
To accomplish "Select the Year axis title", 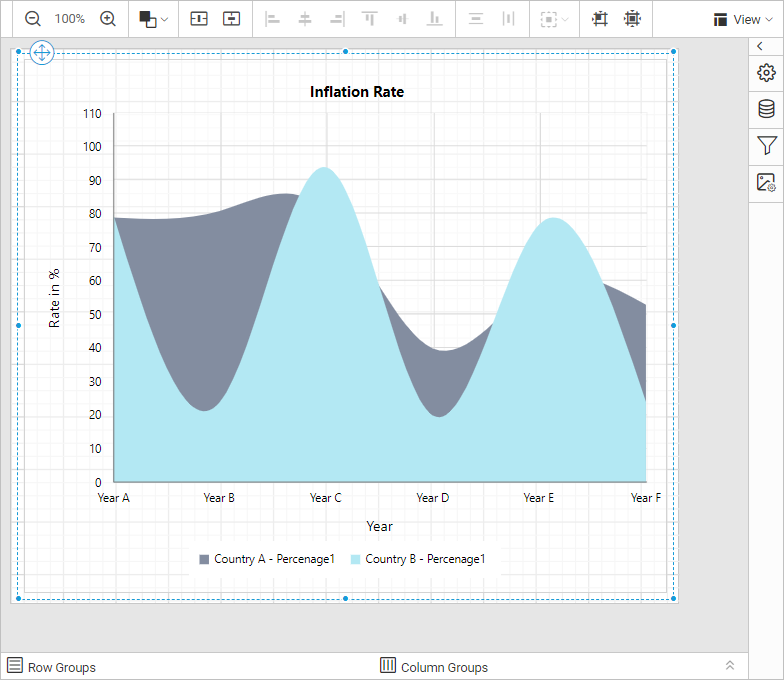I will coord(380,526).
